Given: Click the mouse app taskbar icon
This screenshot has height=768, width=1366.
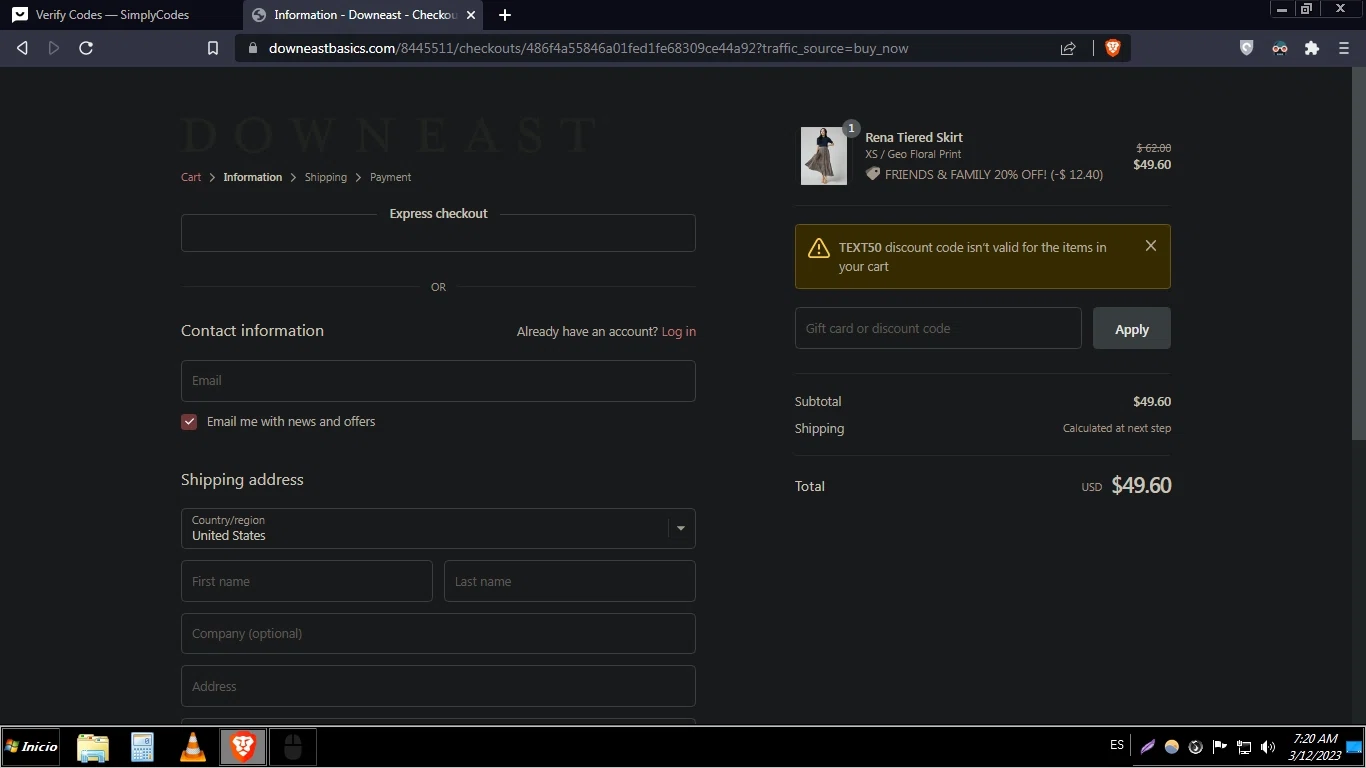Looking at the screenshot, I should click(293, 747).
